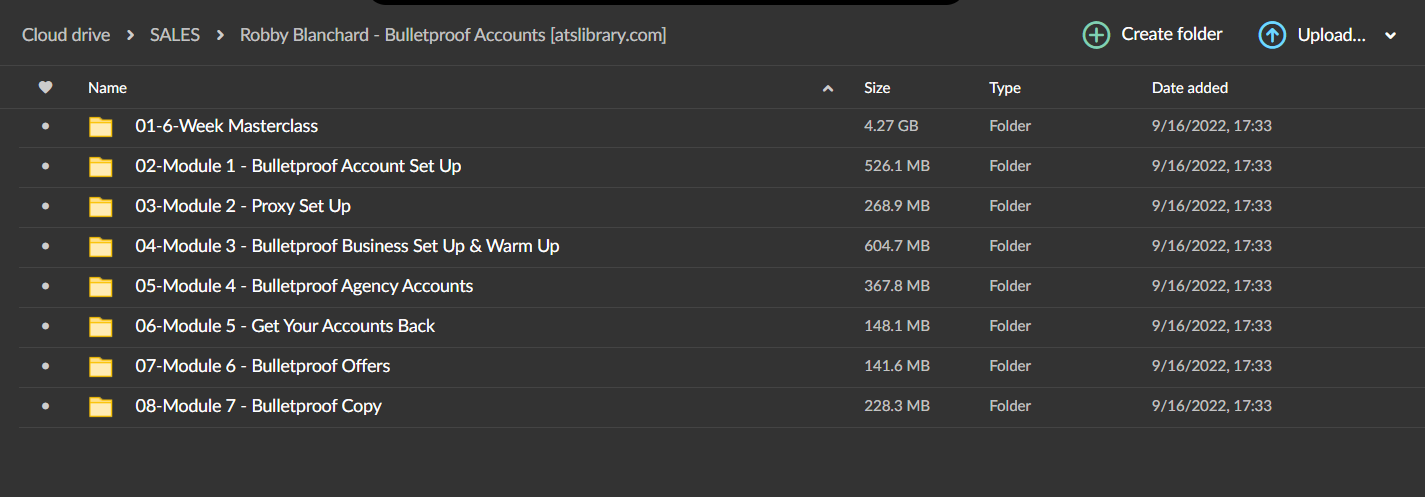Screen dimensions: 1425x497
Task: Click the folder icon for 03-Module 2 - Proxy Set Up
Action: coord(100,206)
